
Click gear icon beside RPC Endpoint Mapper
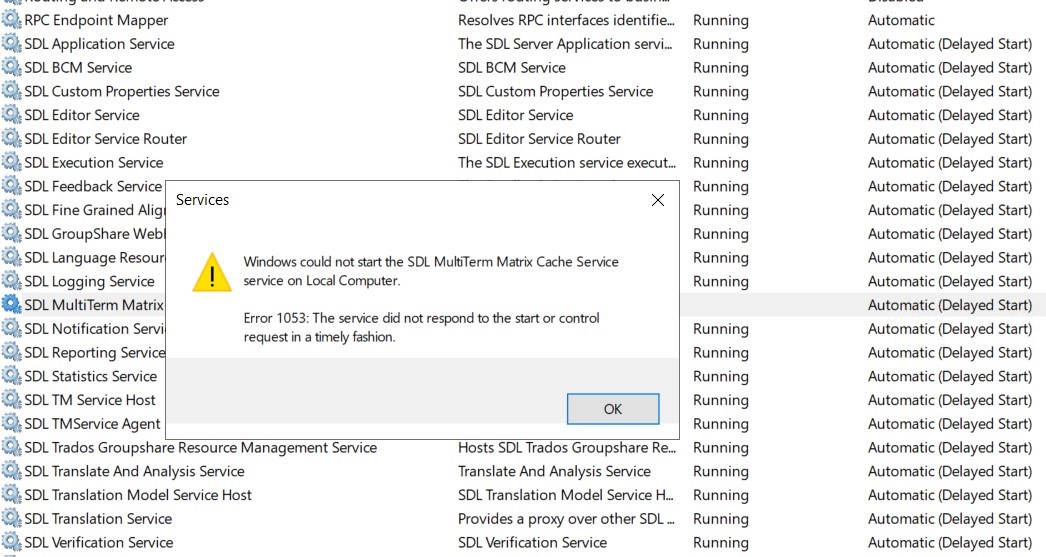11,20
